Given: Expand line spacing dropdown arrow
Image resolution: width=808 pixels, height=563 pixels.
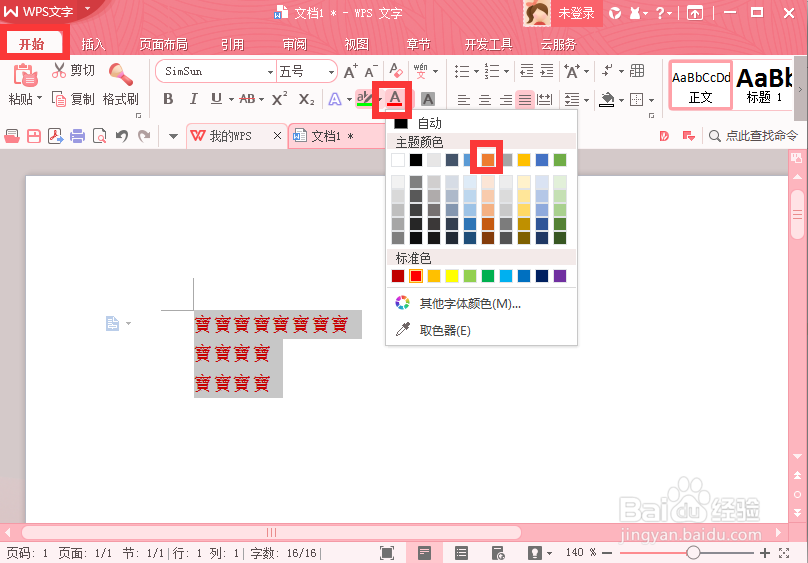Looking at the screenshot, I should point(586,100).
